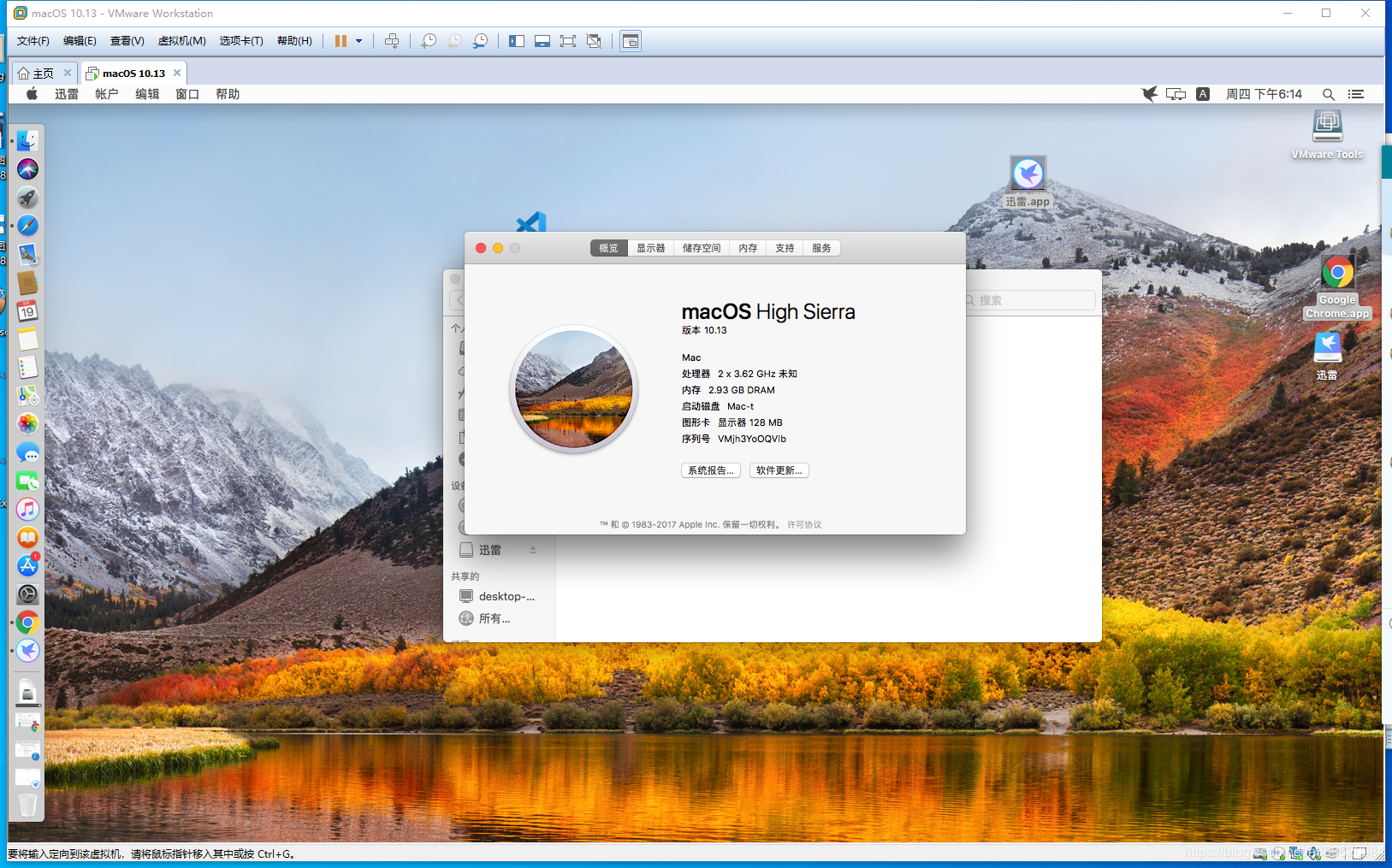Select 所有... in the Finder sidebar
The image size is (1392, 868).
pyautogui.click(x=485, y=618)
